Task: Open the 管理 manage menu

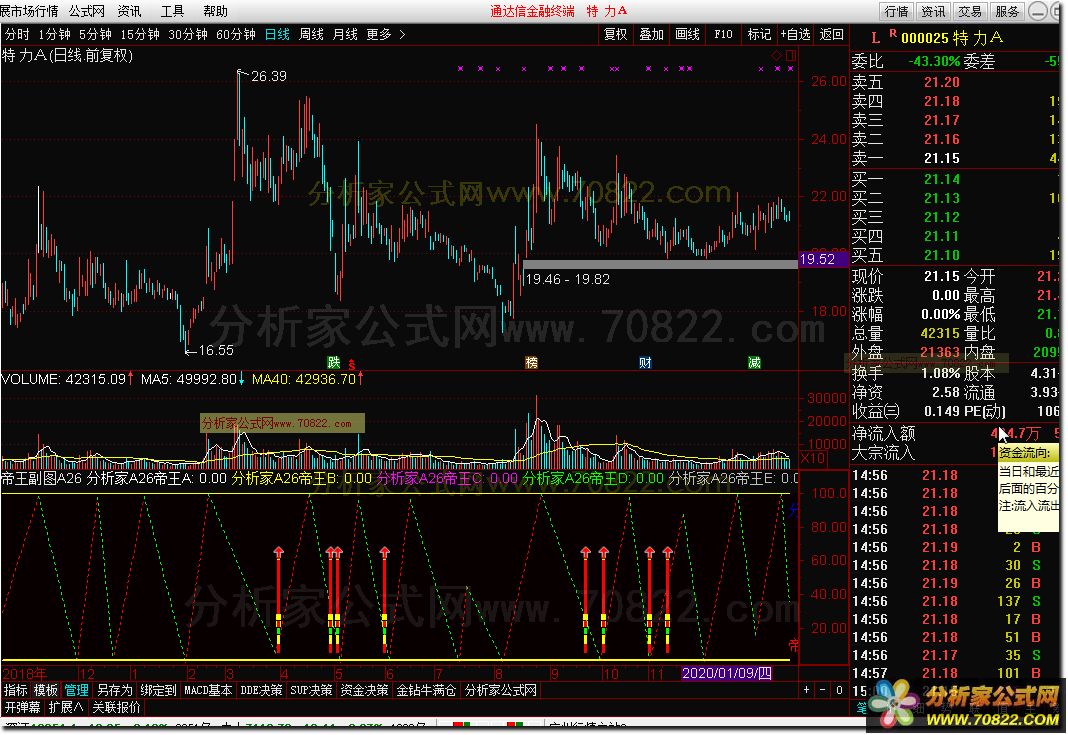Action: click(x=76, y=690)
